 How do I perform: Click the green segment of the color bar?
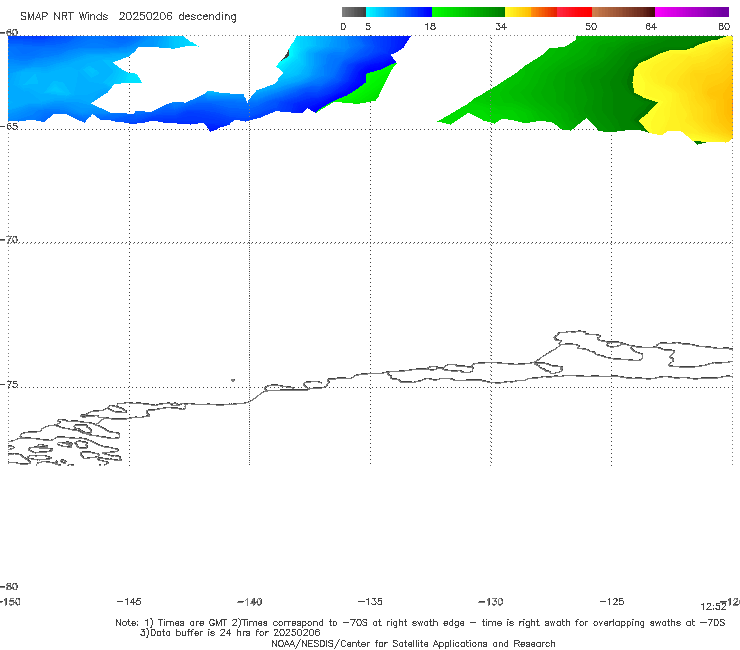click(468, 12)
